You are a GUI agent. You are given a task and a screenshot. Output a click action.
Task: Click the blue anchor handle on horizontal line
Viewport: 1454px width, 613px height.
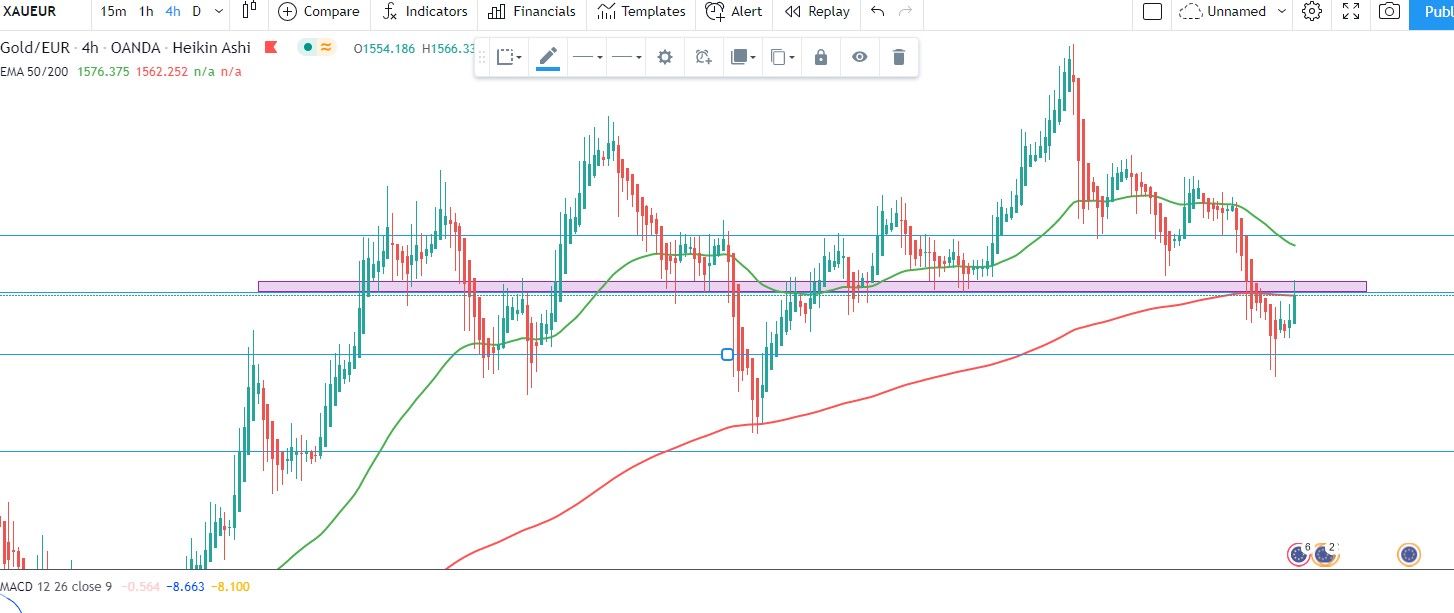tap(727, 354)
